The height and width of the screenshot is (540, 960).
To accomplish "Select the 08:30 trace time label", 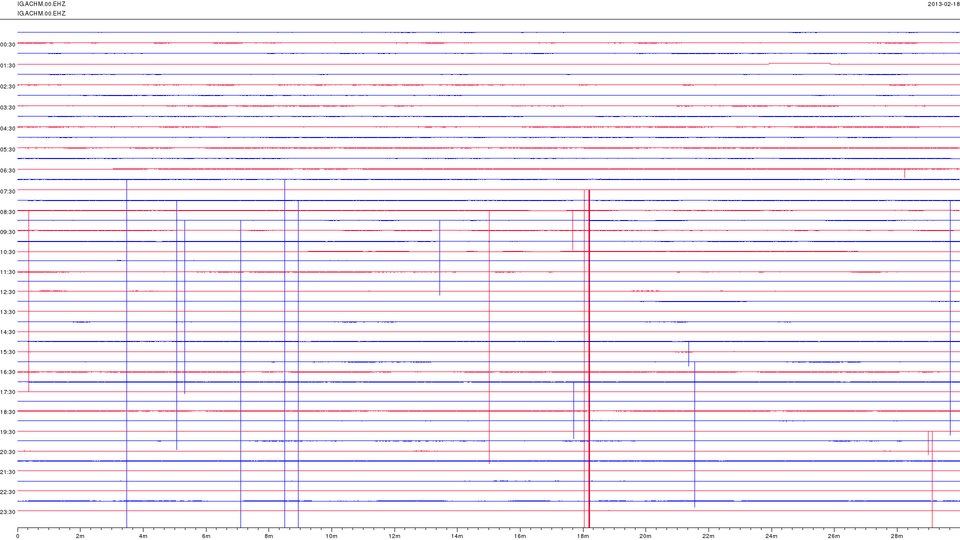I will [x=8, y=212].
